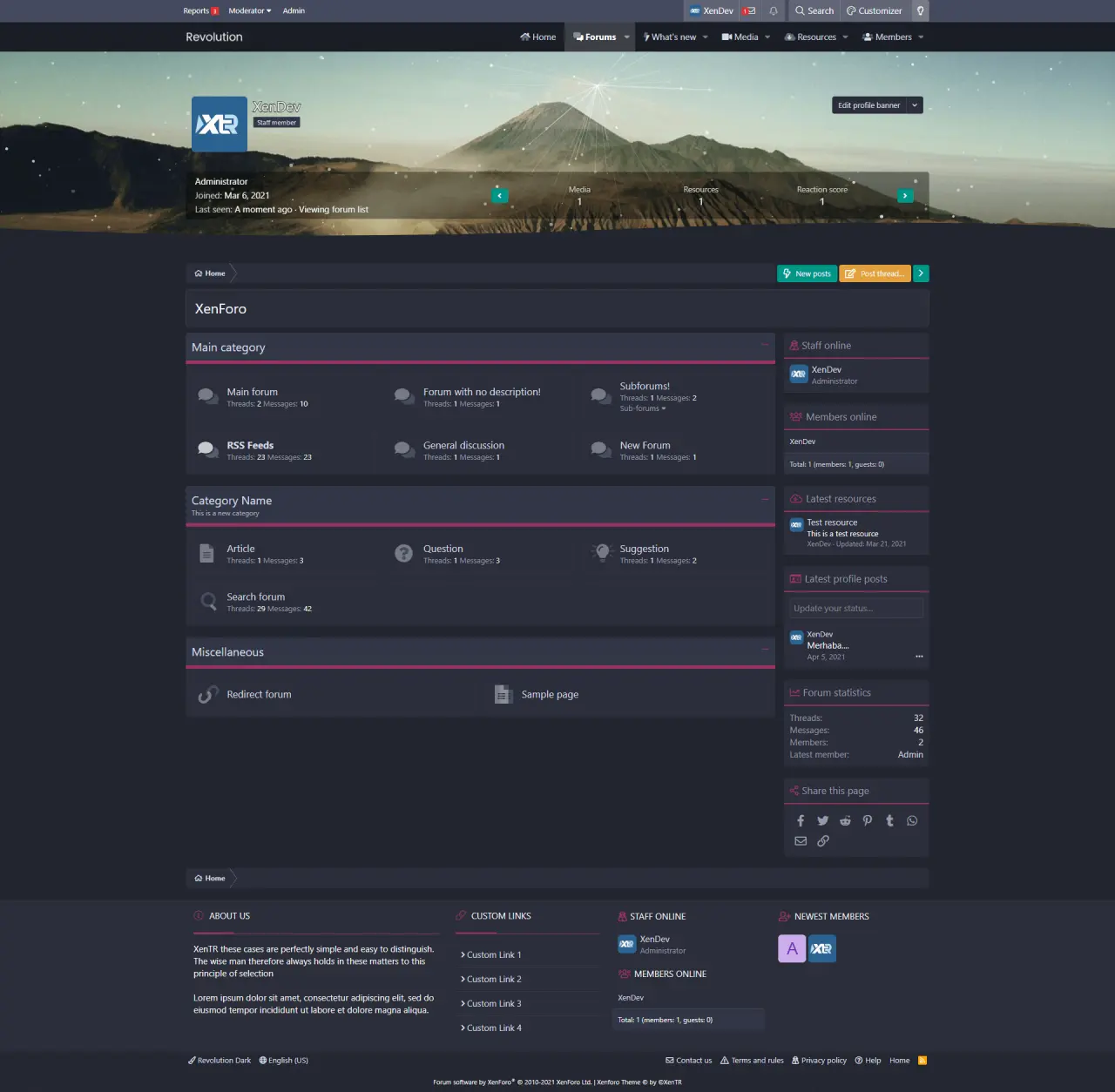The image size is (1115, 1092).
Task: Open the Edit profile banner dropdown arrow
Action: point(915,105)
